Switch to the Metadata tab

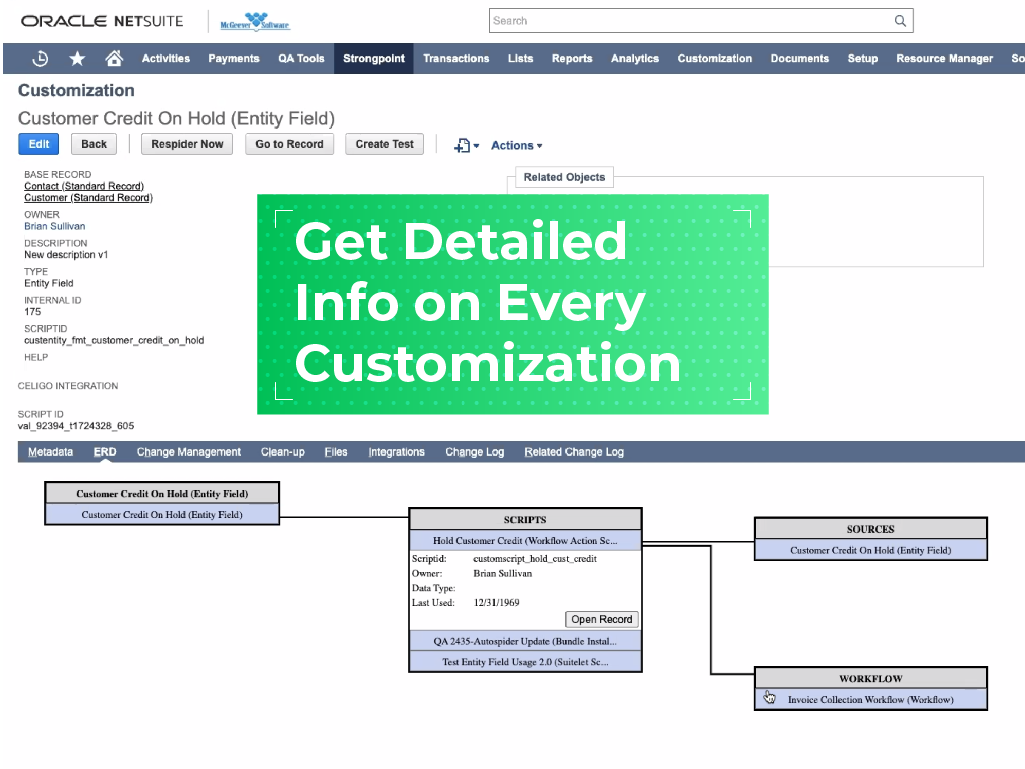click(50, 452)
